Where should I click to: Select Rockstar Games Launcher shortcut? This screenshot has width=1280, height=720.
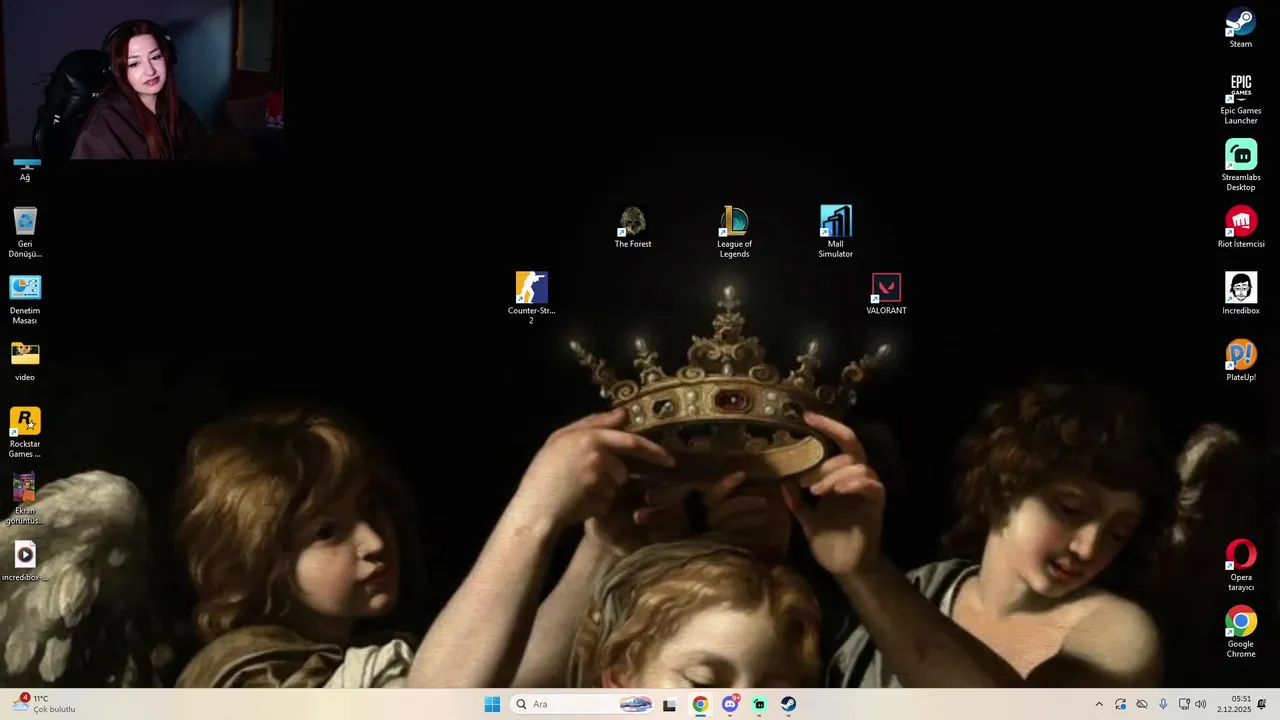pyautogui.click(x=25, y=432)
